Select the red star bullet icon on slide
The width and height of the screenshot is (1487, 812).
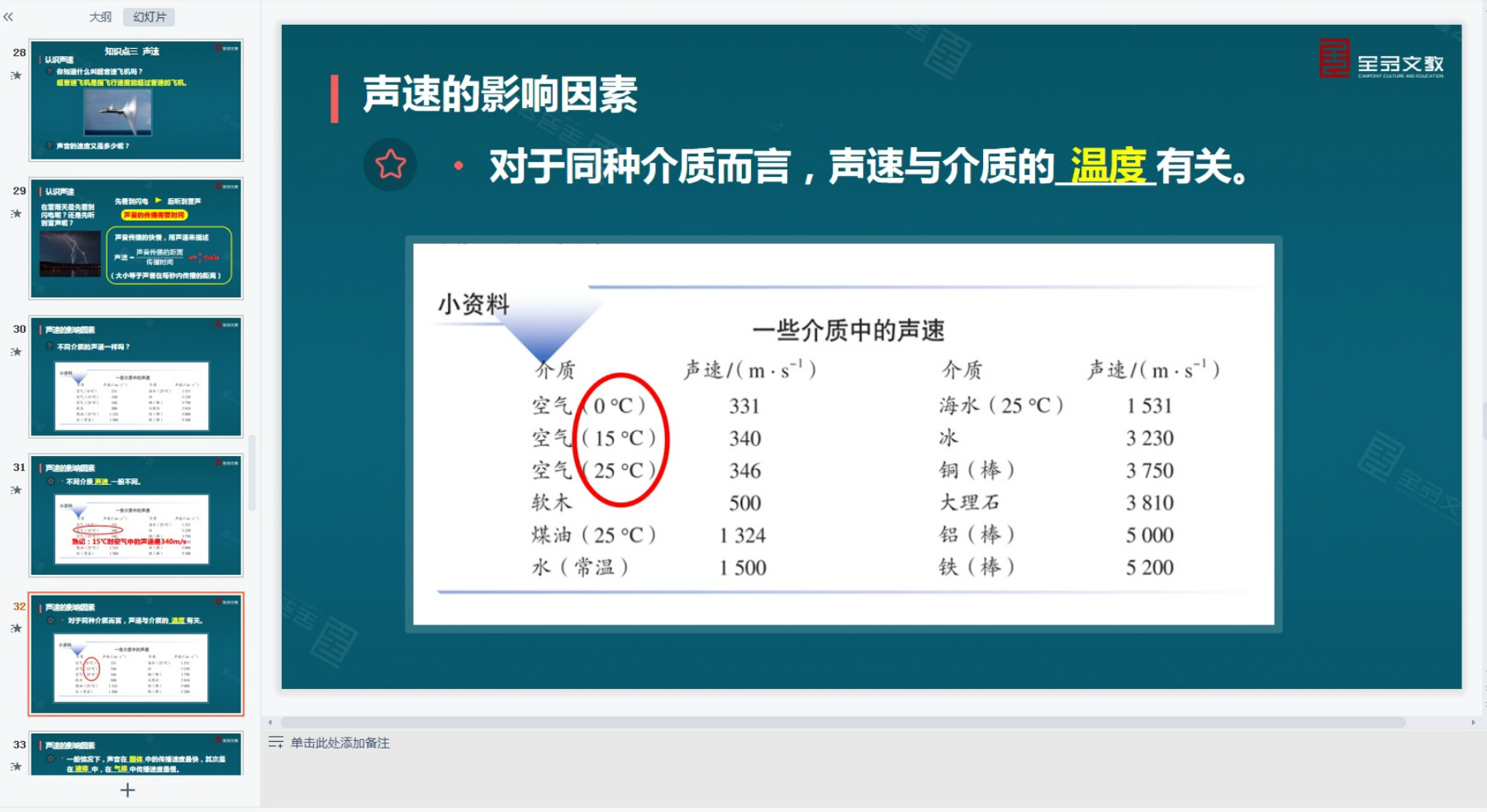(390, 164)
